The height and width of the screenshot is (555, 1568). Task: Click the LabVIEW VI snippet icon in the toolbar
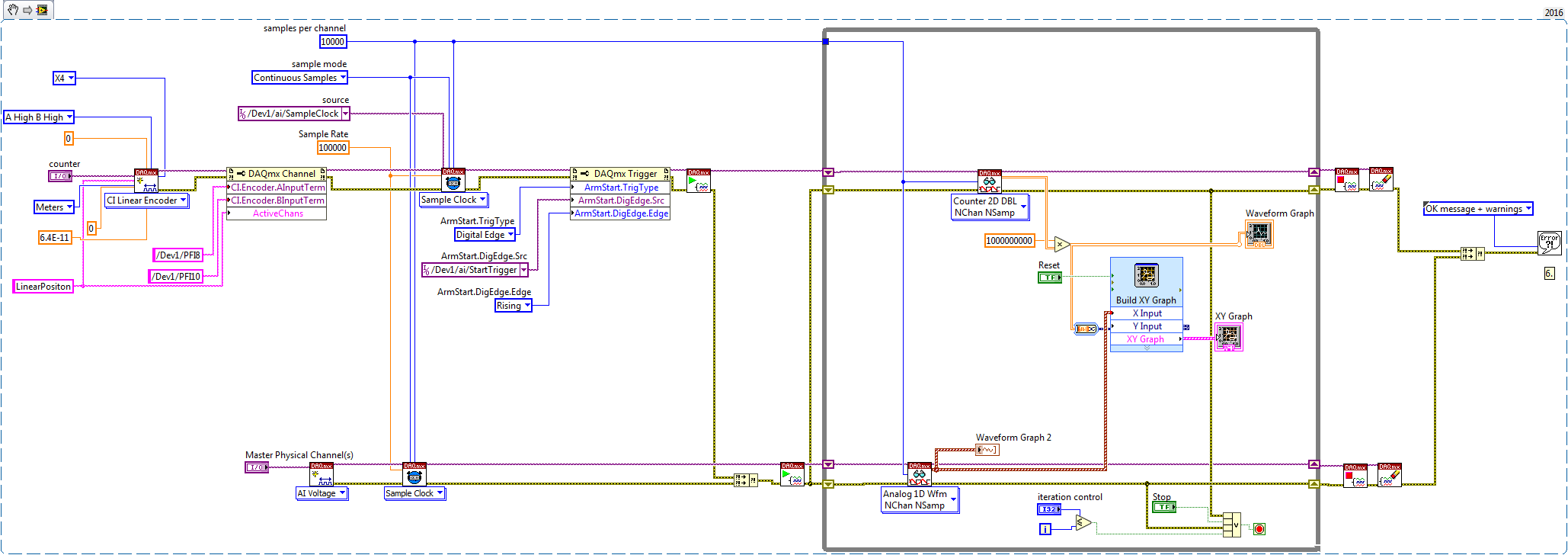click(x=42, y=10)
